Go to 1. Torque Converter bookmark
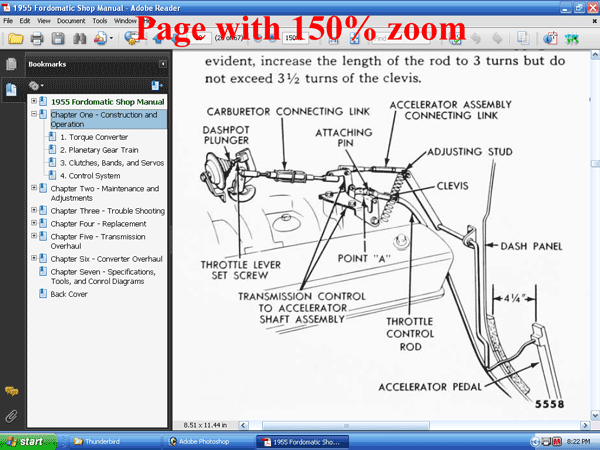 pyautogui.click(x=94, y=137)
